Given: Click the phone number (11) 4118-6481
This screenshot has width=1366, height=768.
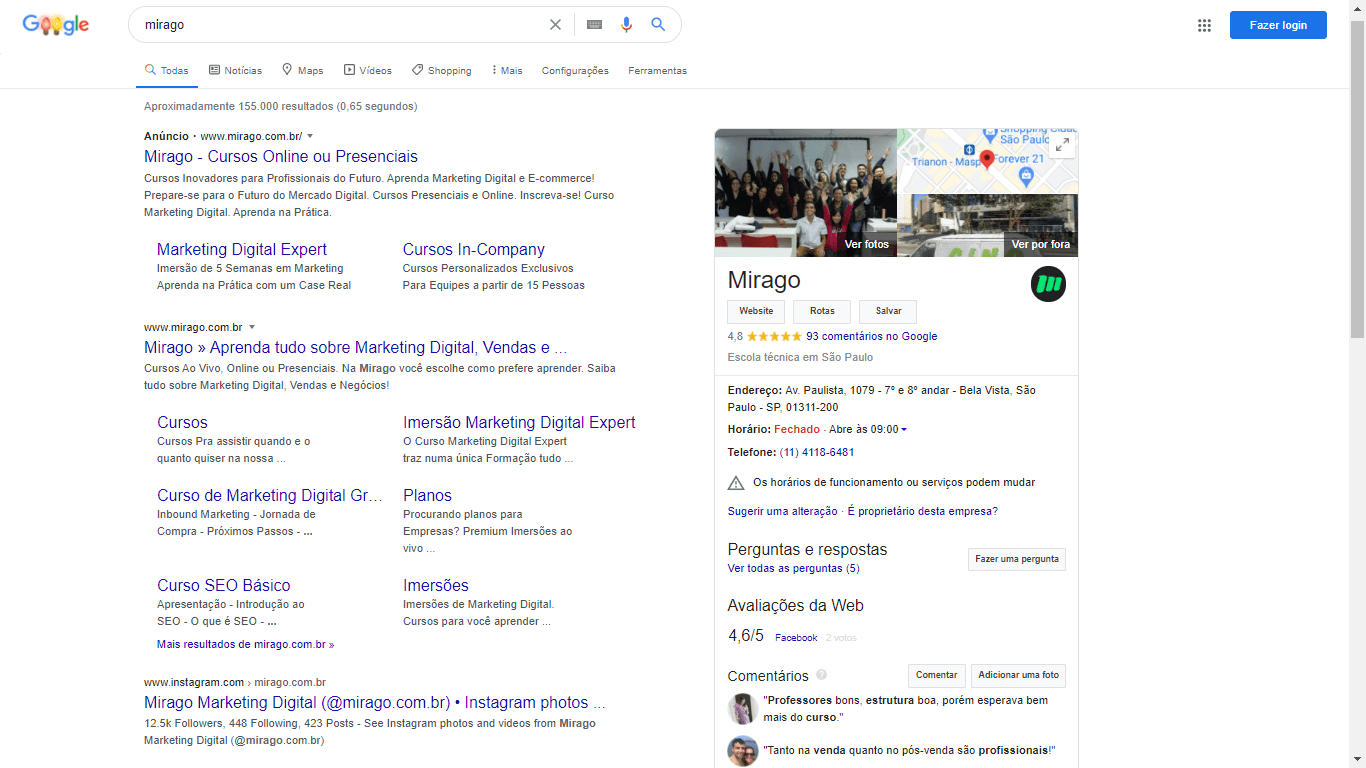Looking at the screenshot, I should pyautogui.click(x=817, y=453).
